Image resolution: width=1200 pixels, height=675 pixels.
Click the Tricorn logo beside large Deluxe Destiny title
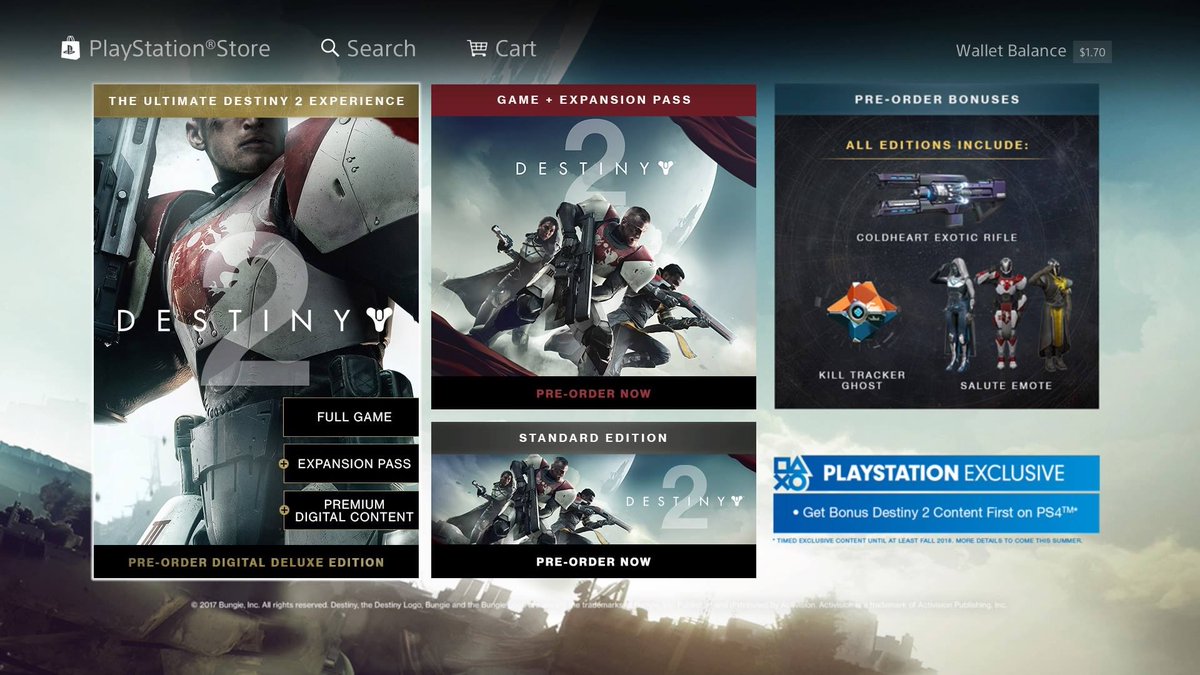[x=379, y=320]
